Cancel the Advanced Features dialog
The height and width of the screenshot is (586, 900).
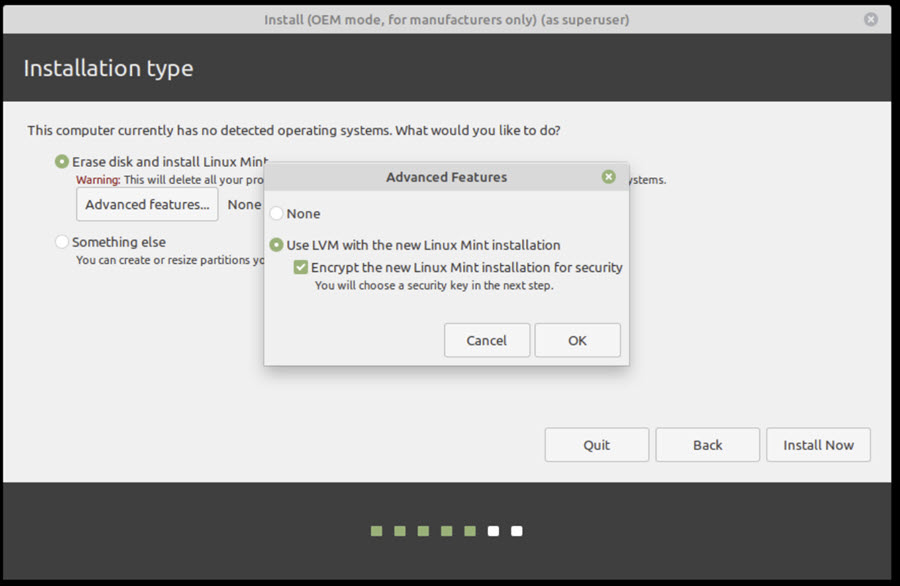click(x=487, y=340)
